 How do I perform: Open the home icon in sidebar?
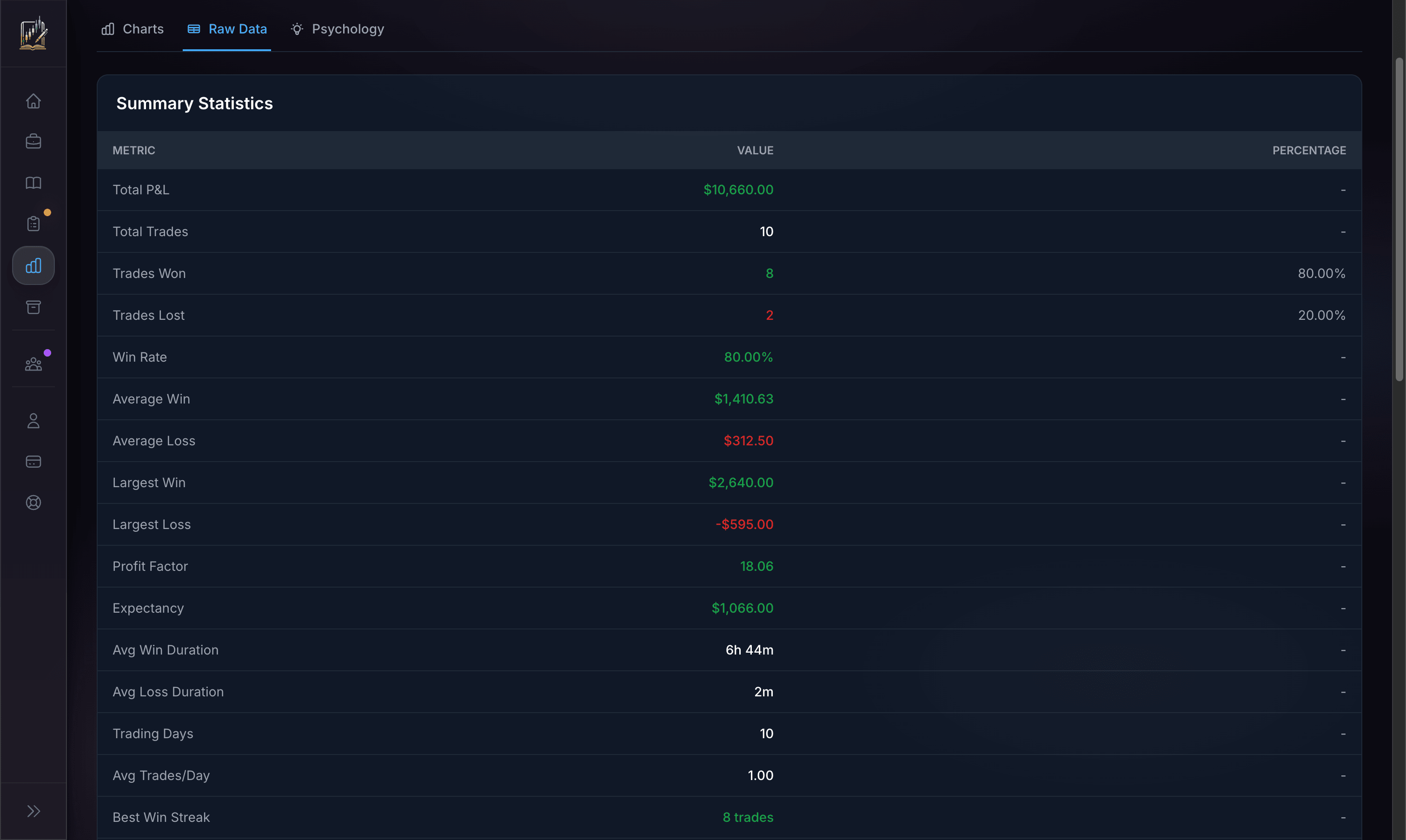coord(33,101)
